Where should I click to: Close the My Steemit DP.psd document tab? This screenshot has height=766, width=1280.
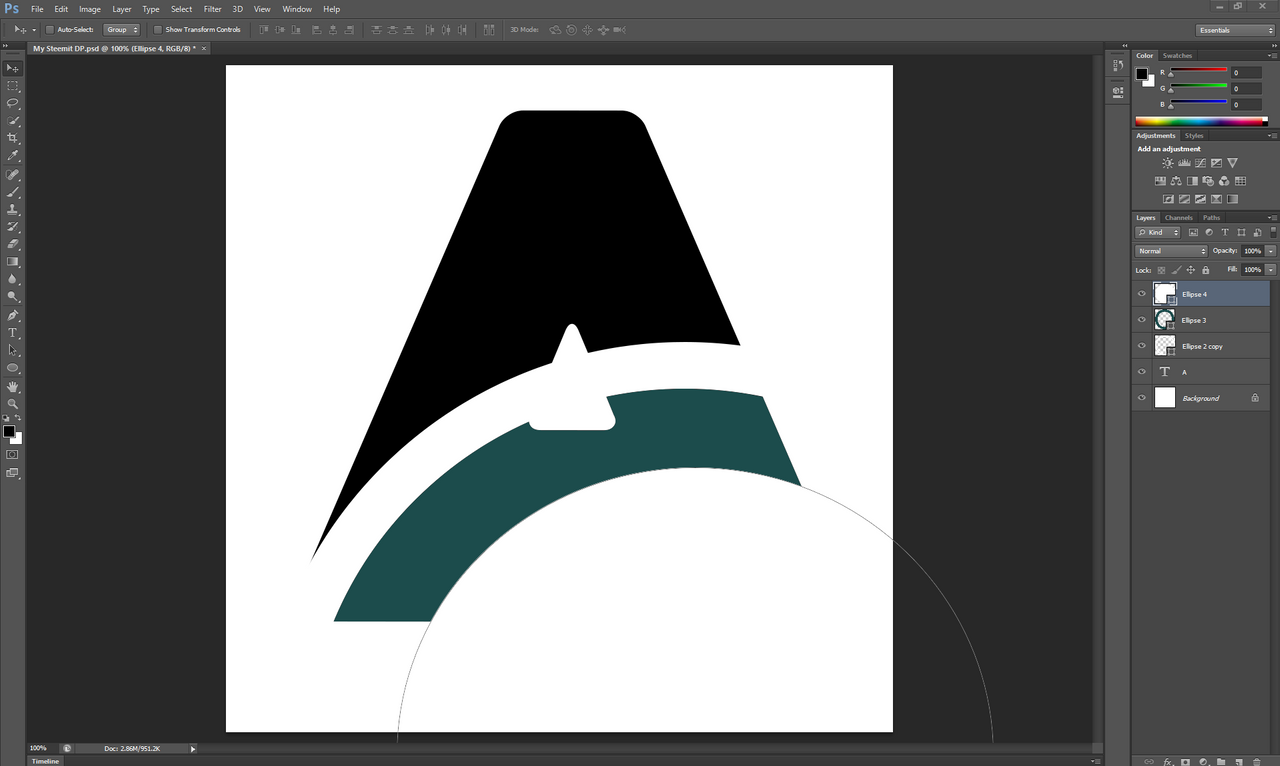tap(205, 48)
